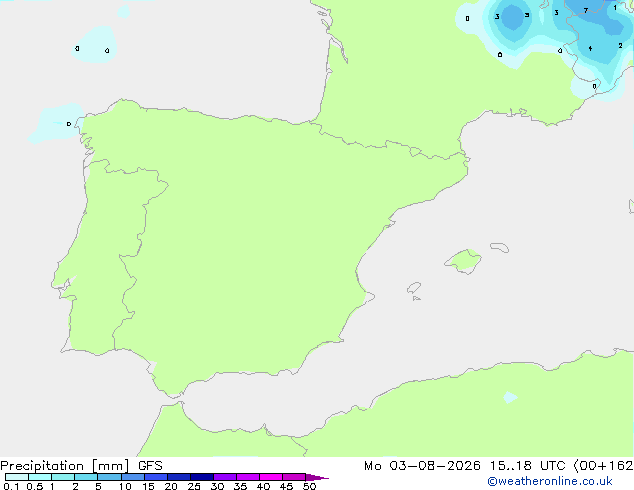
Task: Click the 2–5 mm legend swatch
Action: click(x=86, y=477)
